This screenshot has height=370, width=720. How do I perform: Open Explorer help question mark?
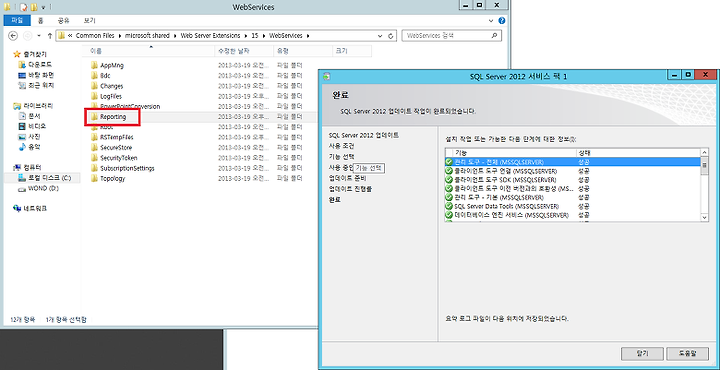click(x=502, y=21)
